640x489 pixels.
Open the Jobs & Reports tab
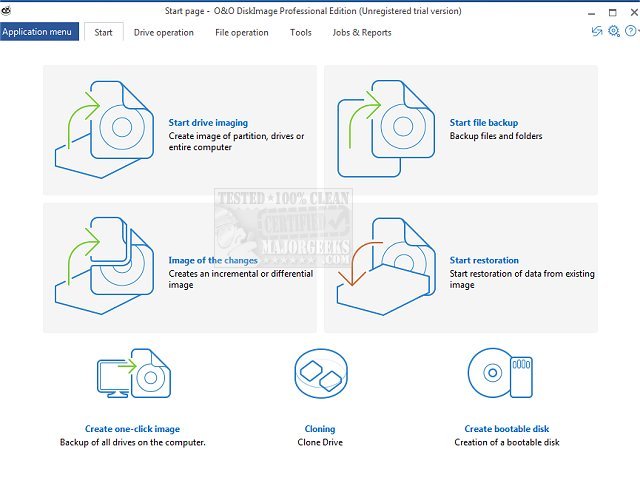tap(362, 33)
